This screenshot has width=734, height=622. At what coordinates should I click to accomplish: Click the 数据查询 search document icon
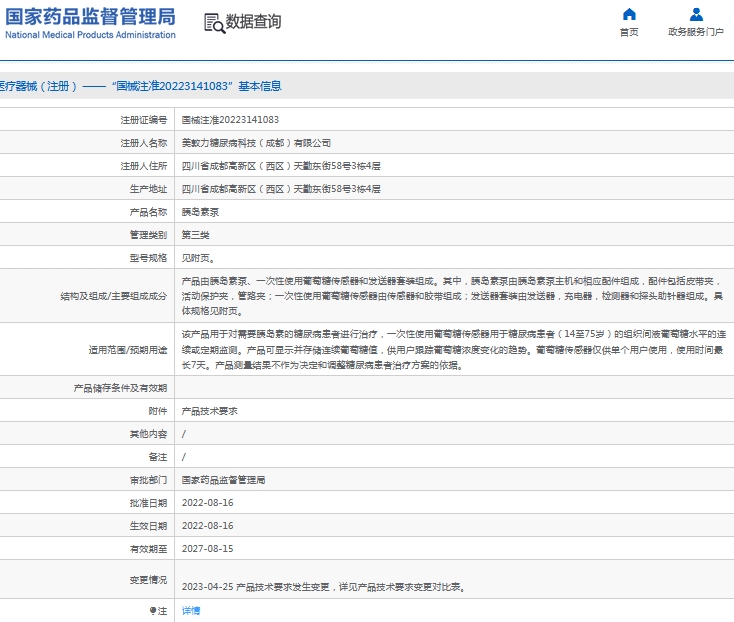click(214, 23)
